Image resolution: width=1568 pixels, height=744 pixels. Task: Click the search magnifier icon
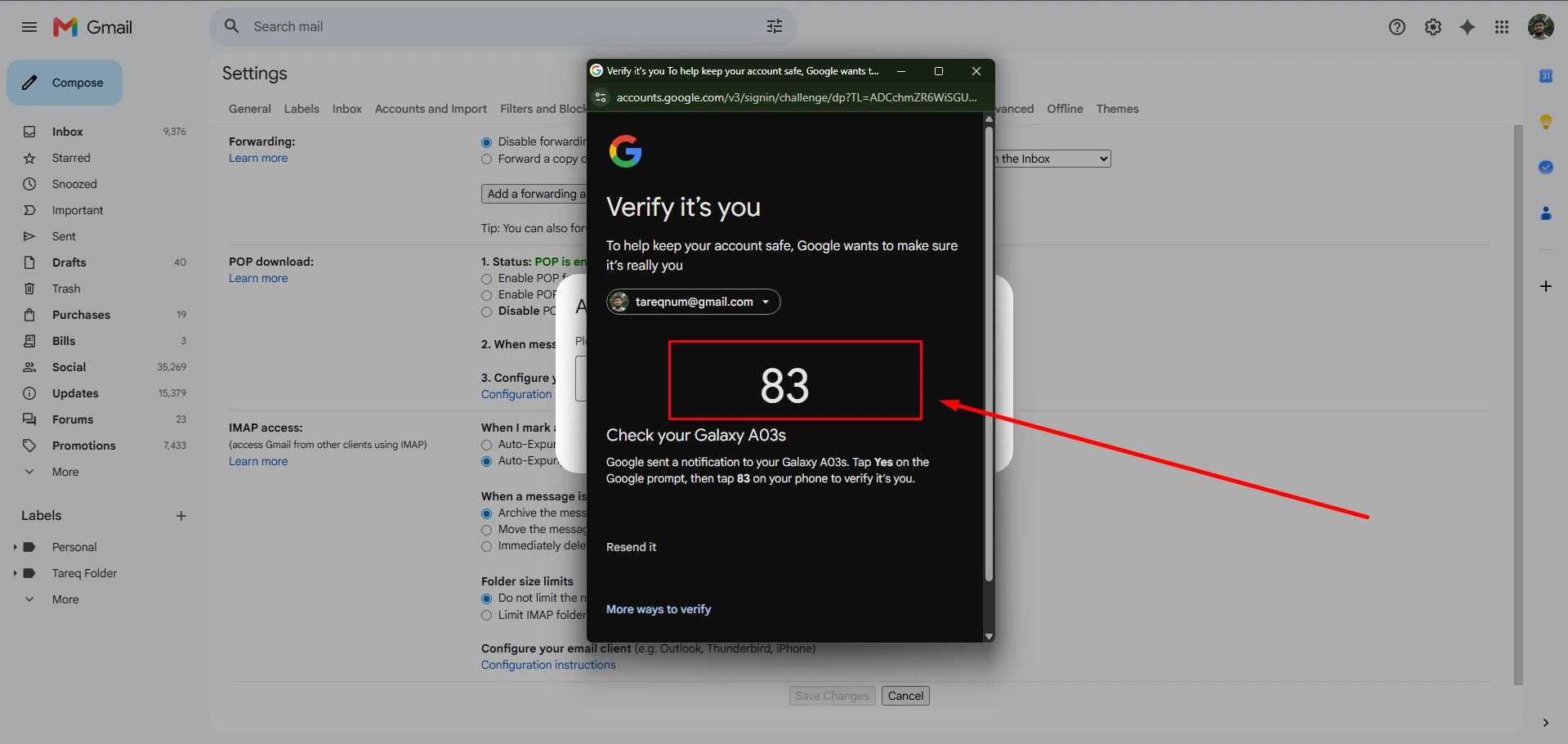(232, 26)
